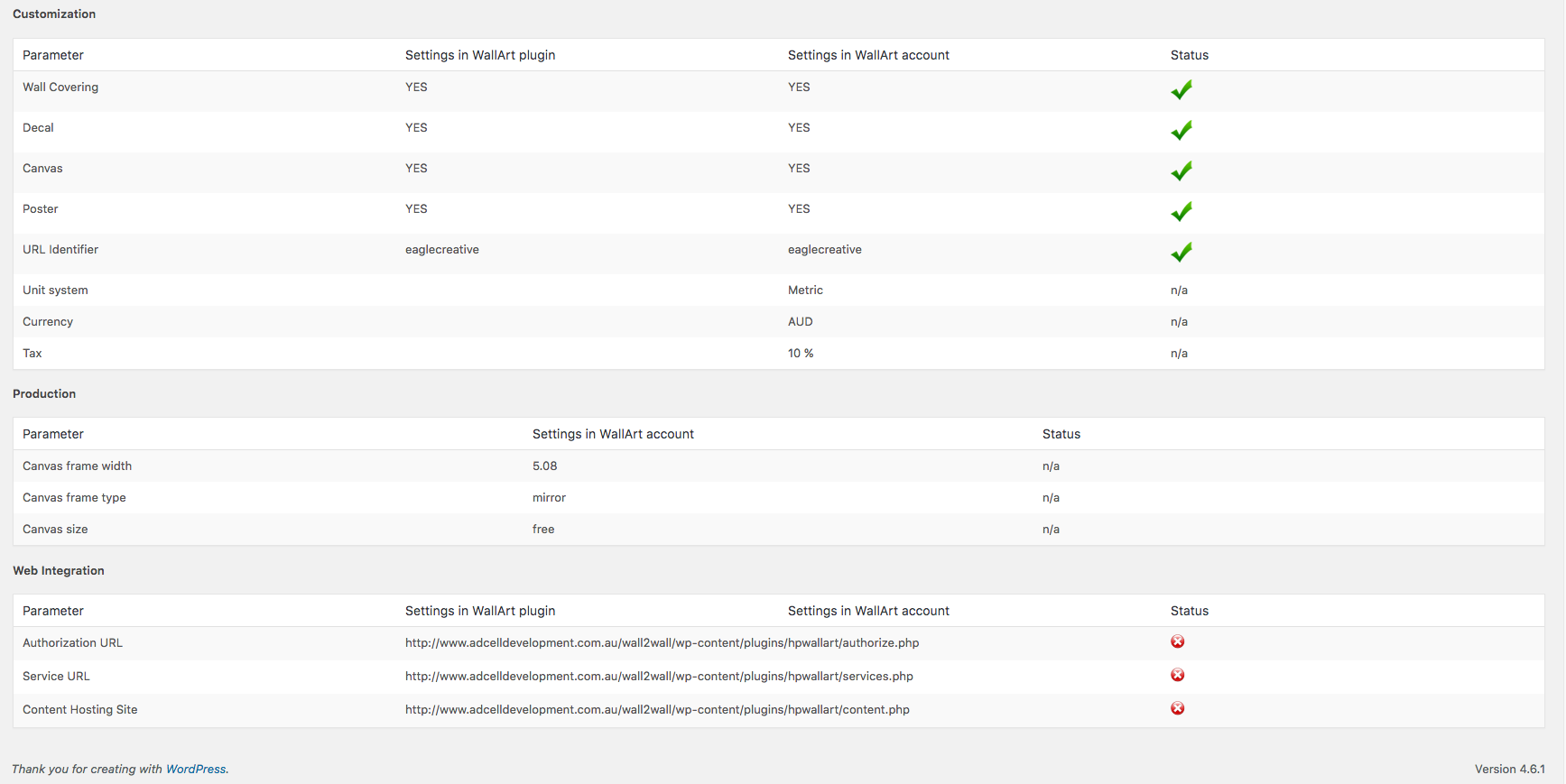
Task: Click the Canvas frame width parameter label
Action: [77, 466]
